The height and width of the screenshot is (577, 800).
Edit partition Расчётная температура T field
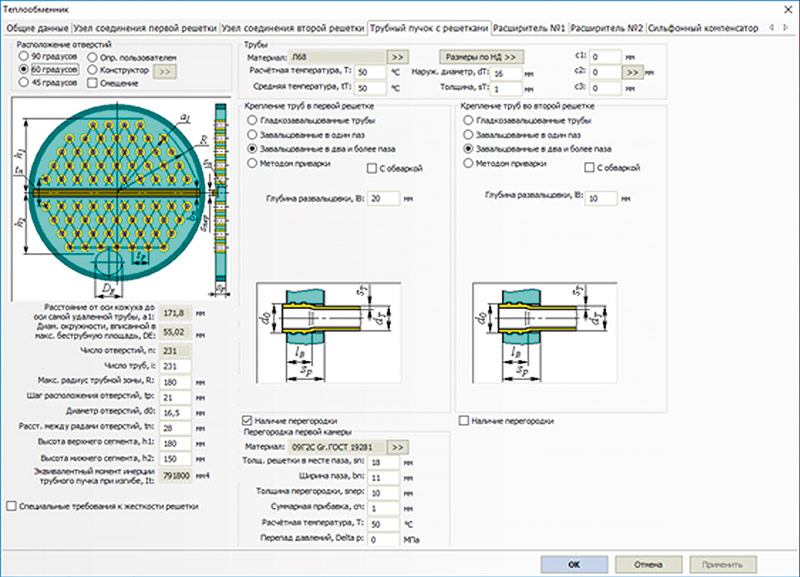[x=384, y=524]
